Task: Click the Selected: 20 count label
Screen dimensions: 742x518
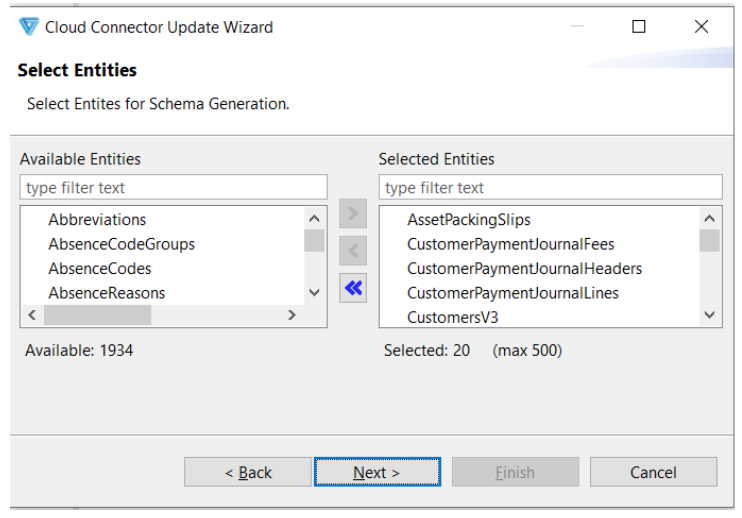Action: point(427,351)
